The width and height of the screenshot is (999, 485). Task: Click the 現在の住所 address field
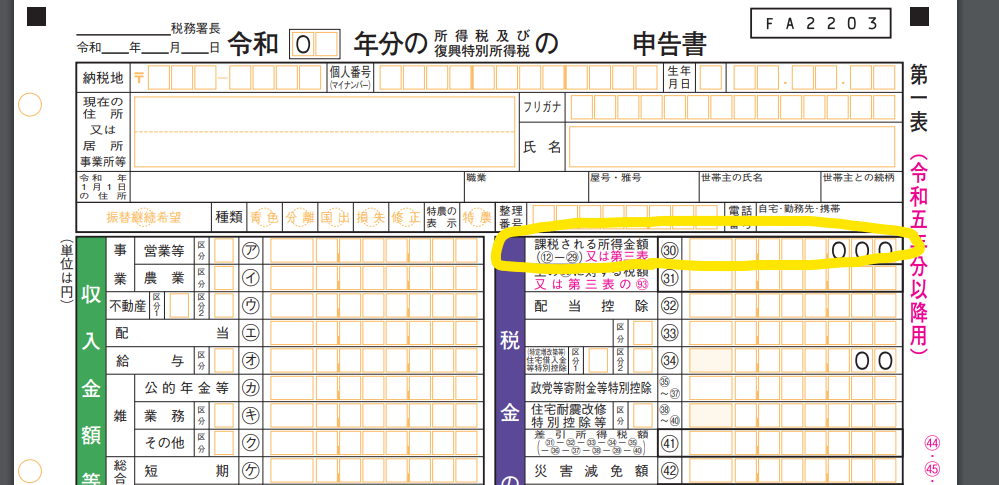tap(323, 132)
